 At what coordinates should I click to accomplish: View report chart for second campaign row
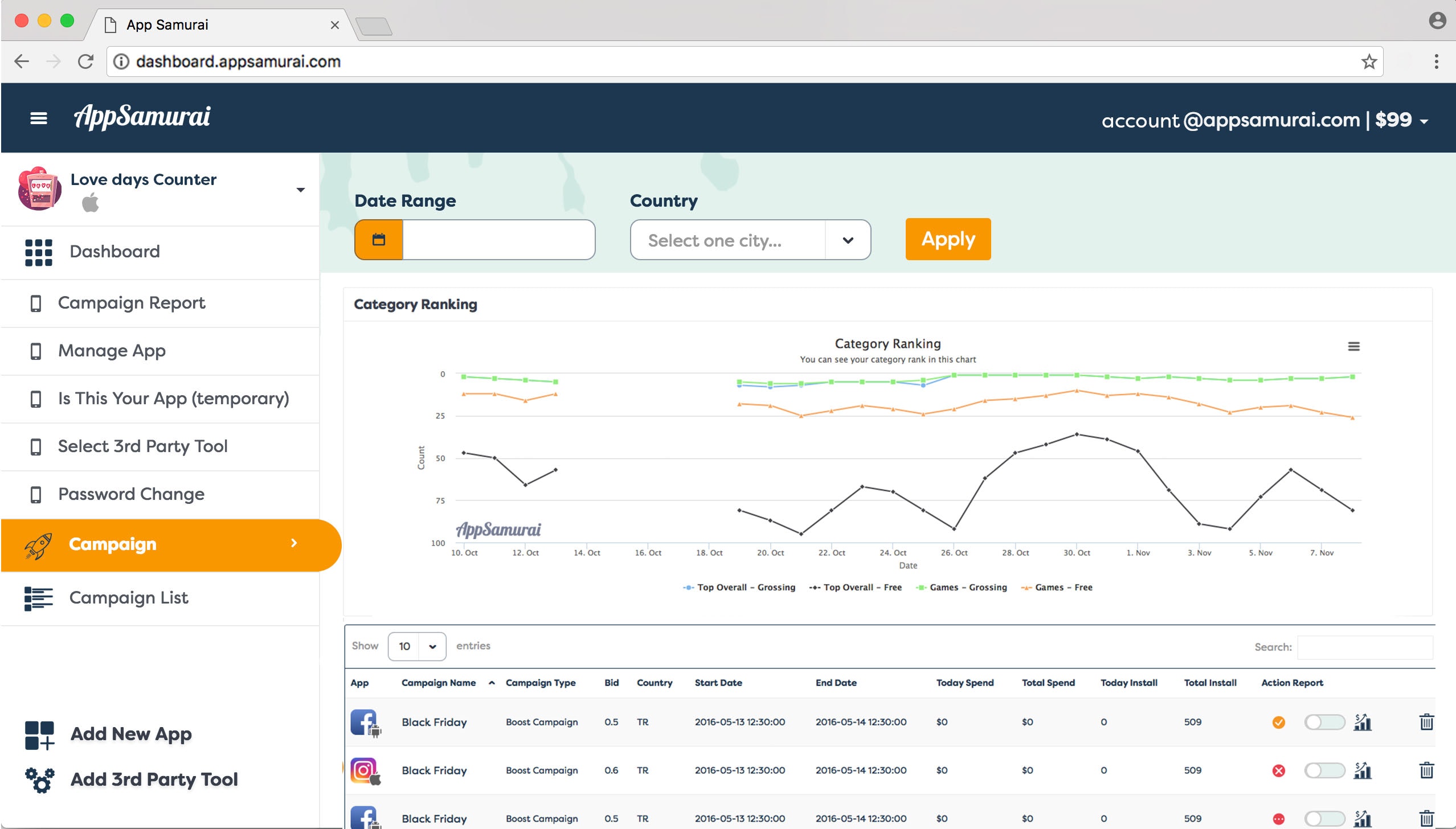[x=1362, y=770]
